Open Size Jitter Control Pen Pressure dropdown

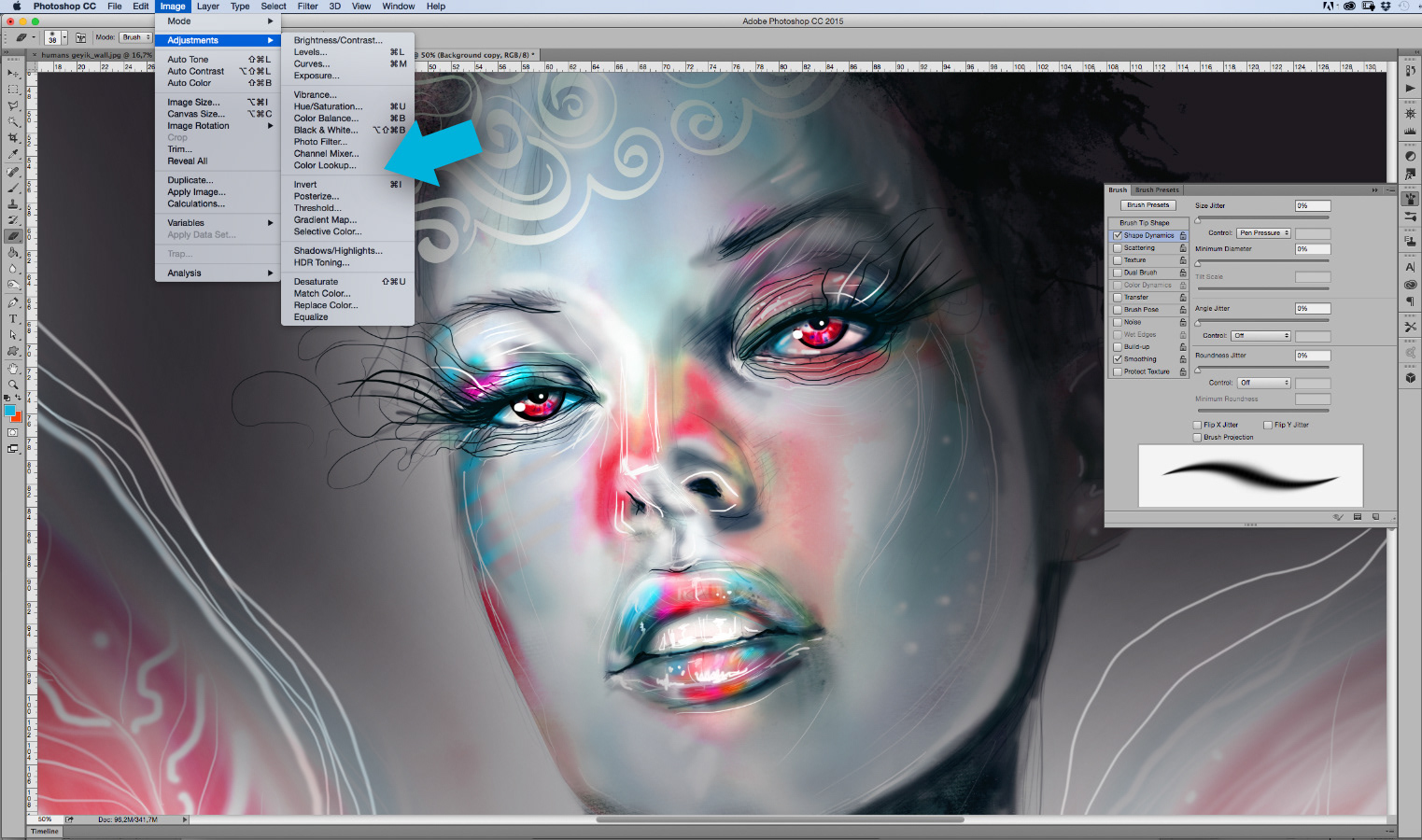pyautogui.click(x=1263, y=233)
